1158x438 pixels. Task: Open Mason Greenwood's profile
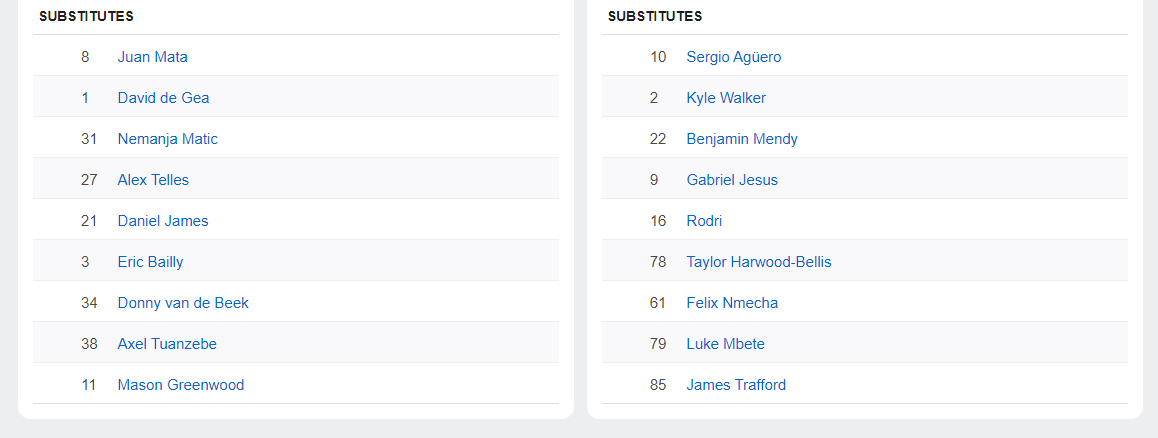coord(180,385)
